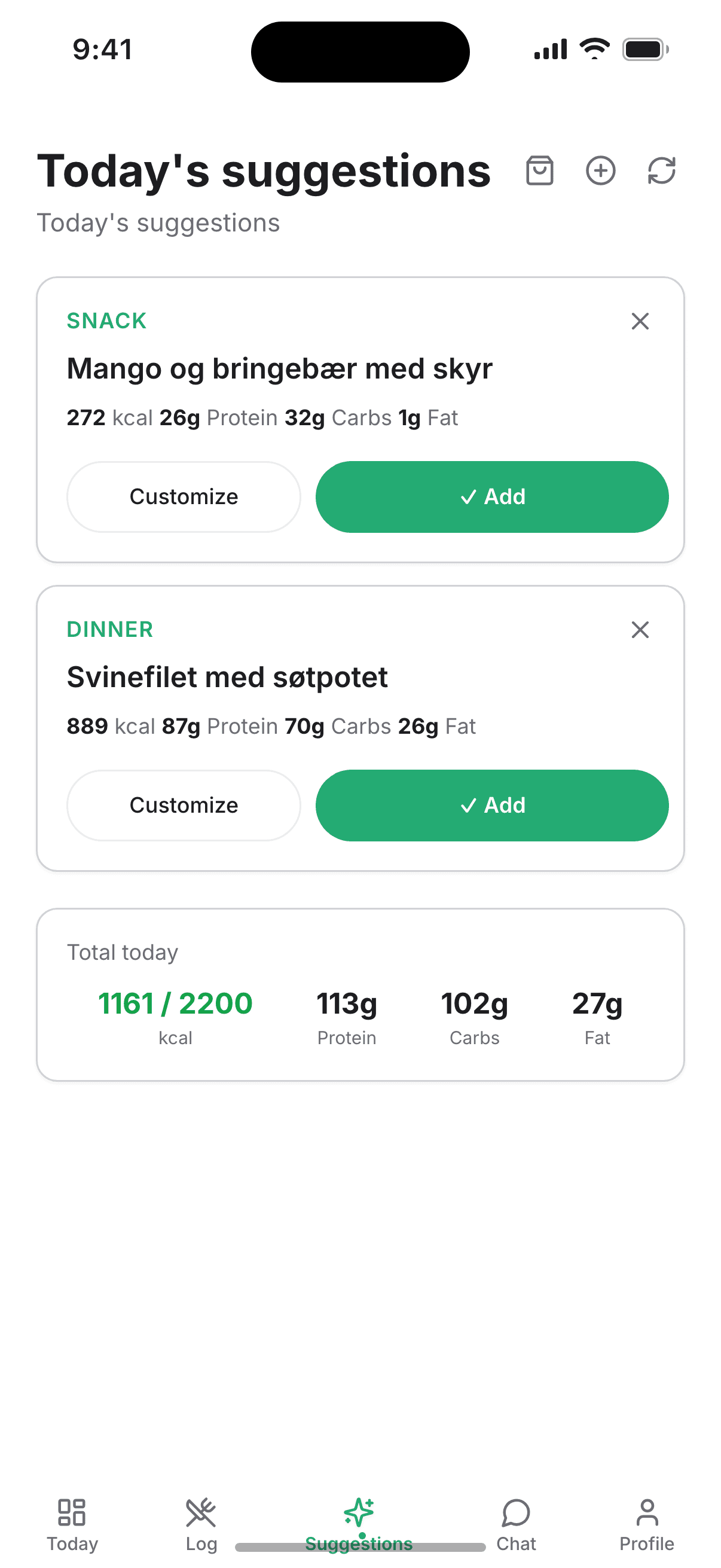Add the Svinefilet med søtpotet dinner
The image size is (721, 1568).
491,806
